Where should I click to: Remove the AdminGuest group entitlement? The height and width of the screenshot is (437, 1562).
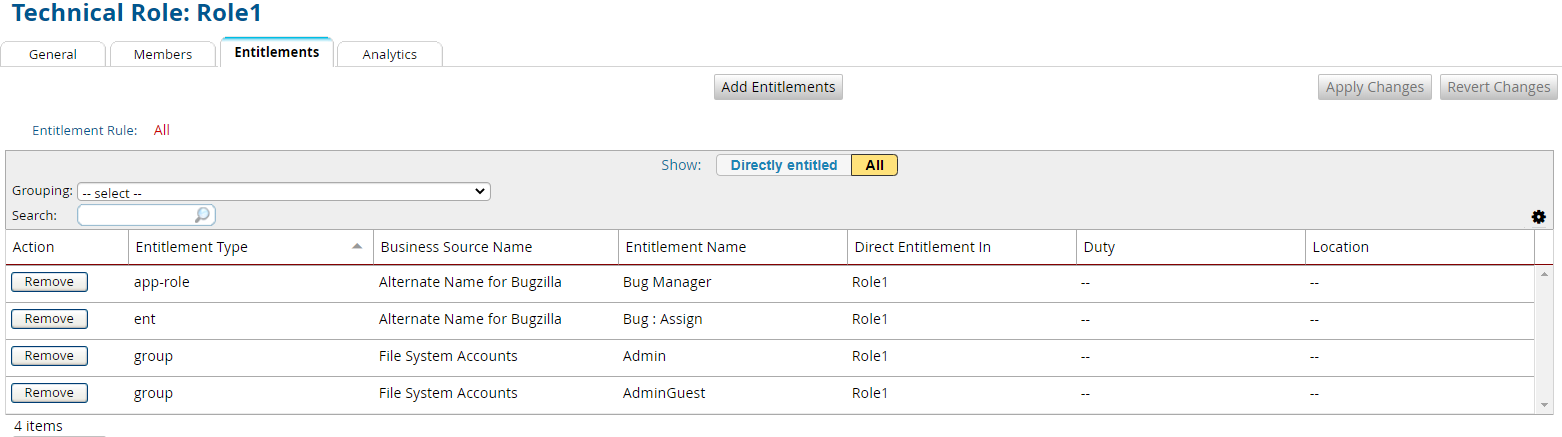[x=49, y=393]
